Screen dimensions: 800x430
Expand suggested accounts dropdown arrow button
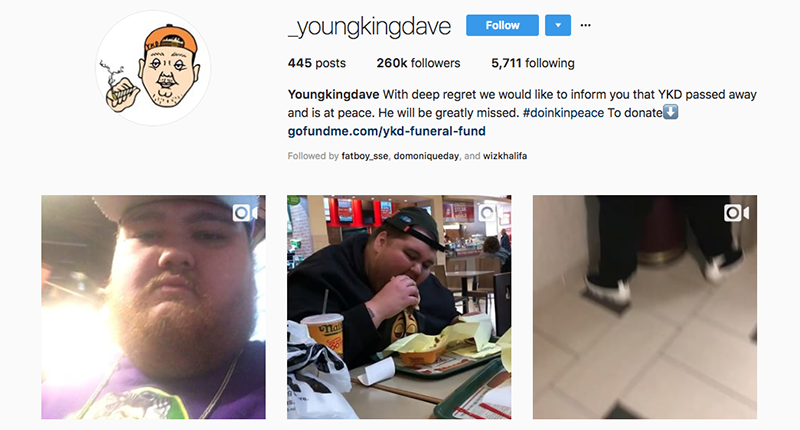tap(558, 25)
